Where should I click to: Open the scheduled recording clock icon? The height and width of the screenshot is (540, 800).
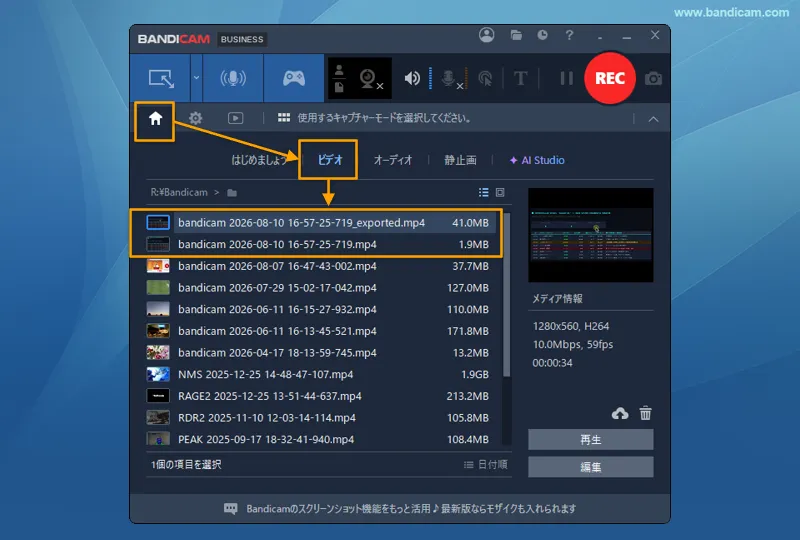[x=542, y=35]
